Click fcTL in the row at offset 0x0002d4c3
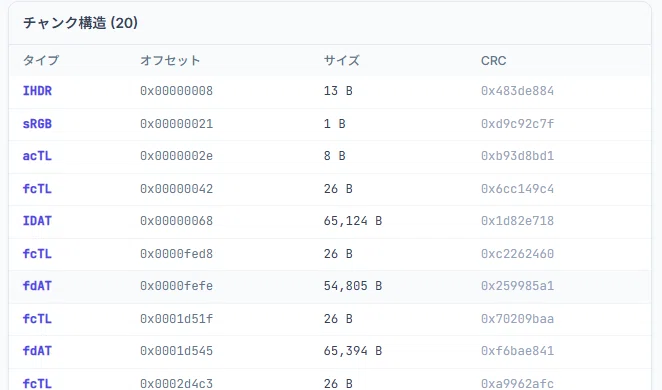This screenshot has height=390, width=662. pyautogui.click(x=37, y=384)
